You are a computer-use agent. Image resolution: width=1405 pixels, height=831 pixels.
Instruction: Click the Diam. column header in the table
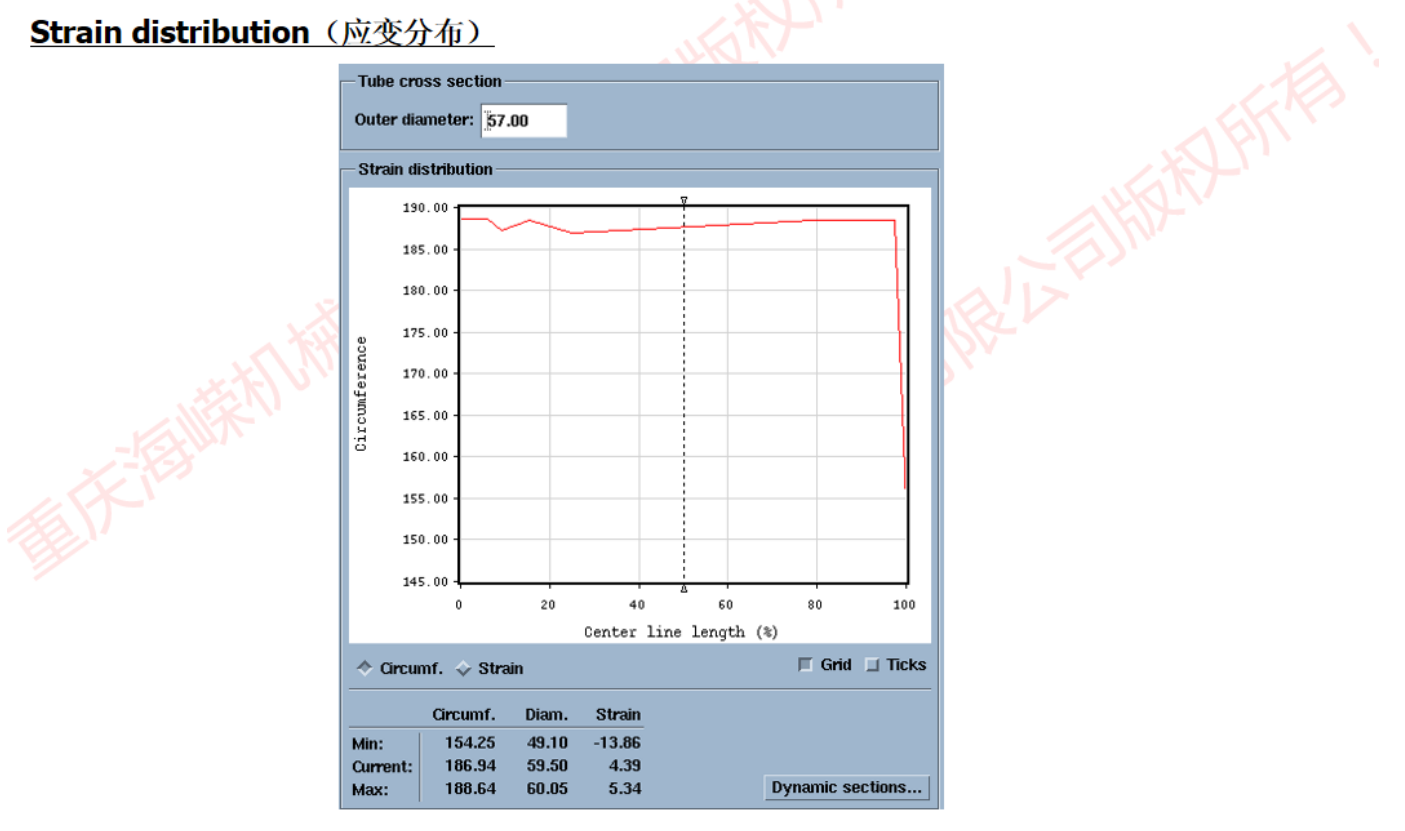[546, 715]
